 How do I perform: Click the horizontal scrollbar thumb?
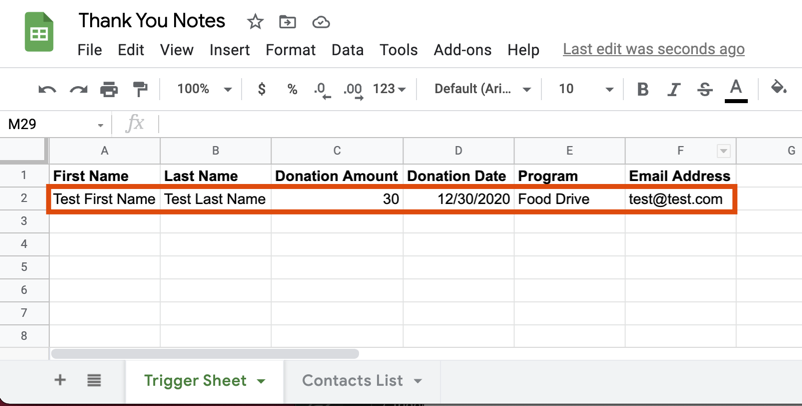click(205, 353)
